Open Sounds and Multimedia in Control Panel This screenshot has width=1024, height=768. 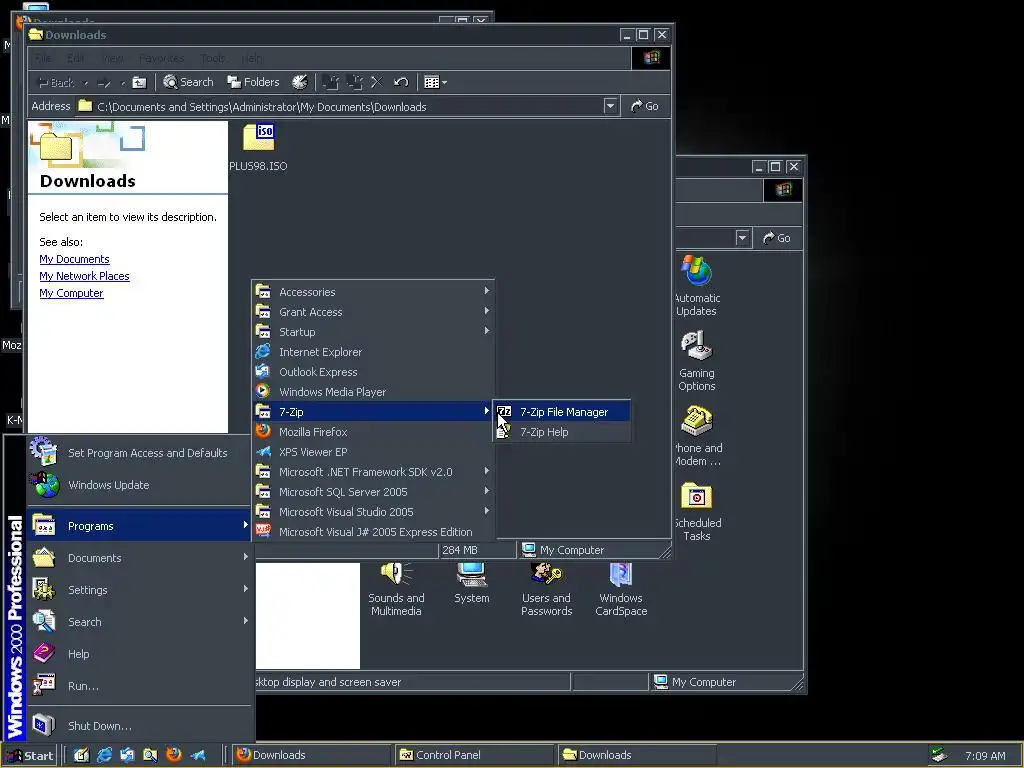tap(396, 590)
